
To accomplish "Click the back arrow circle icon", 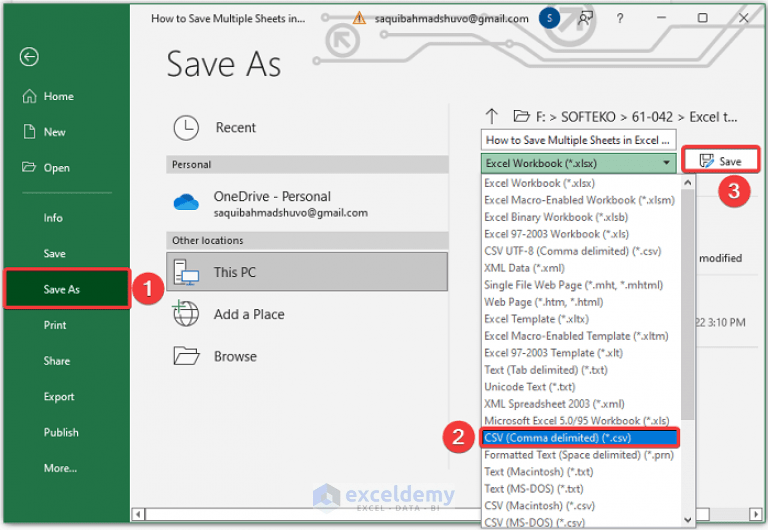I will click(x=29, y=57).
